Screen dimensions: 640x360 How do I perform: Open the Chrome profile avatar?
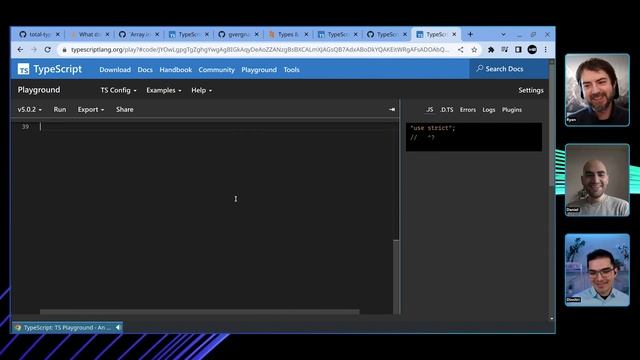click(532, 50)
